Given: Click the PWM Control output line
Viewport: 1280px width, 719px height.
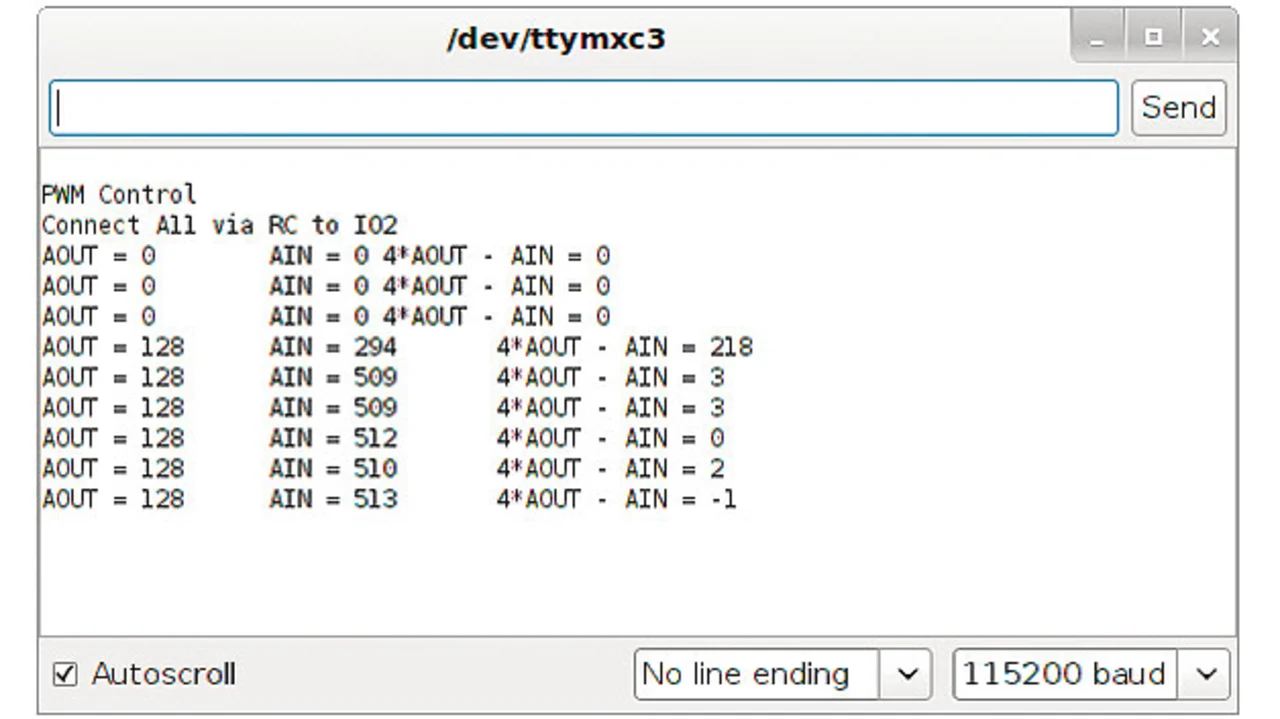Looking at the screenshot, I should (119, 194).
